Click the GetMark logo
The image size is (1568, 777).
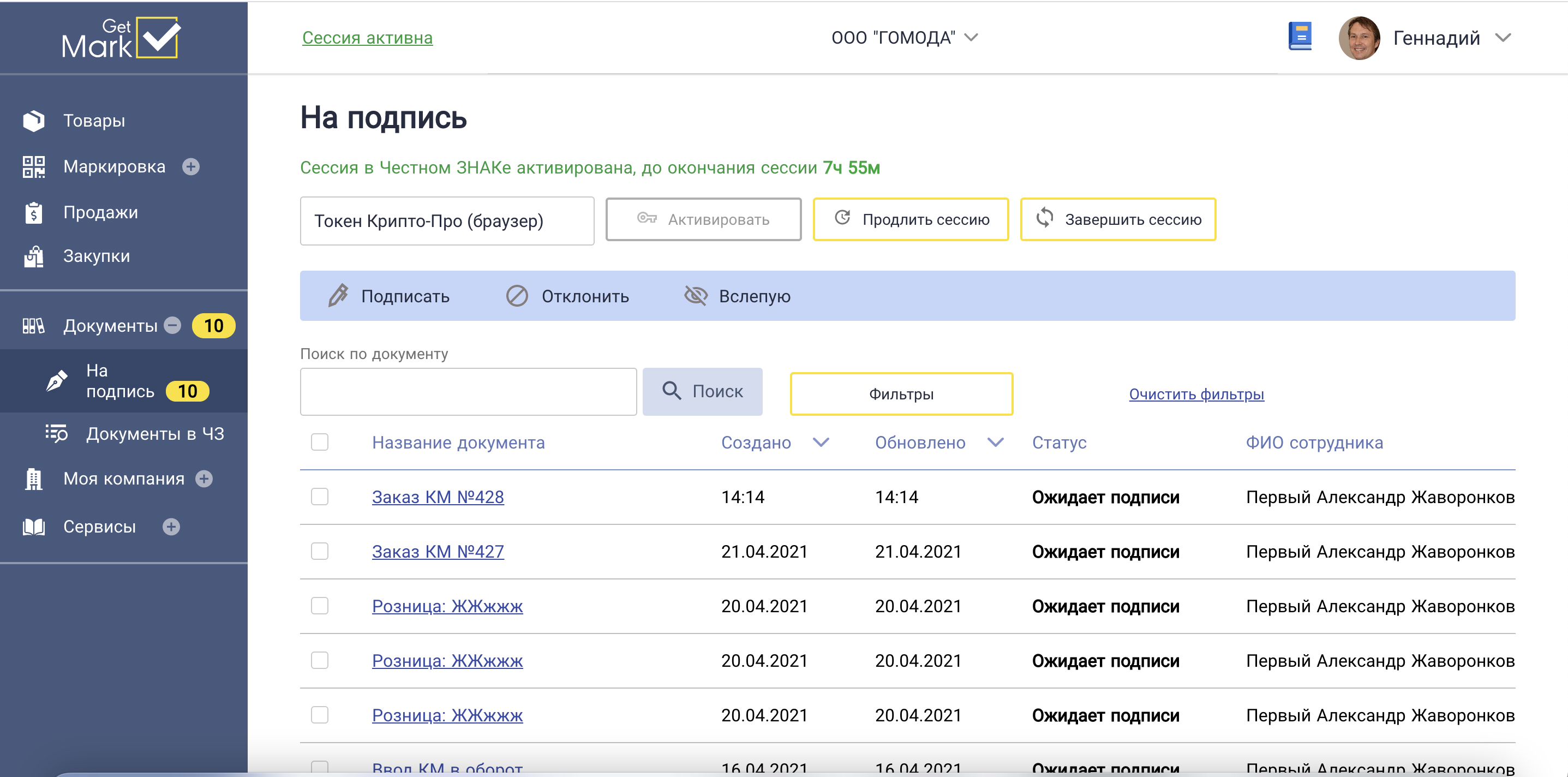click(121, 38)
